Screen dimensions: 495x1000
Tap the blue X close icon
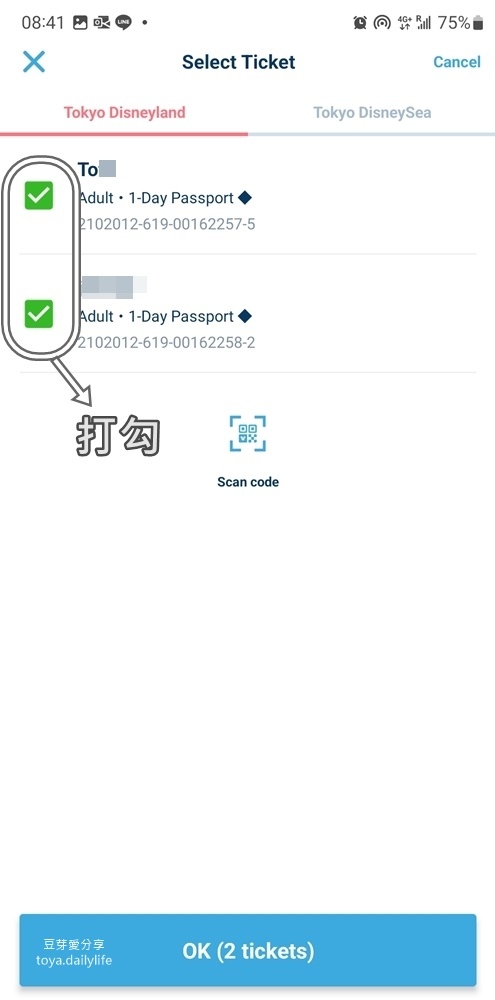coord(34,62)
